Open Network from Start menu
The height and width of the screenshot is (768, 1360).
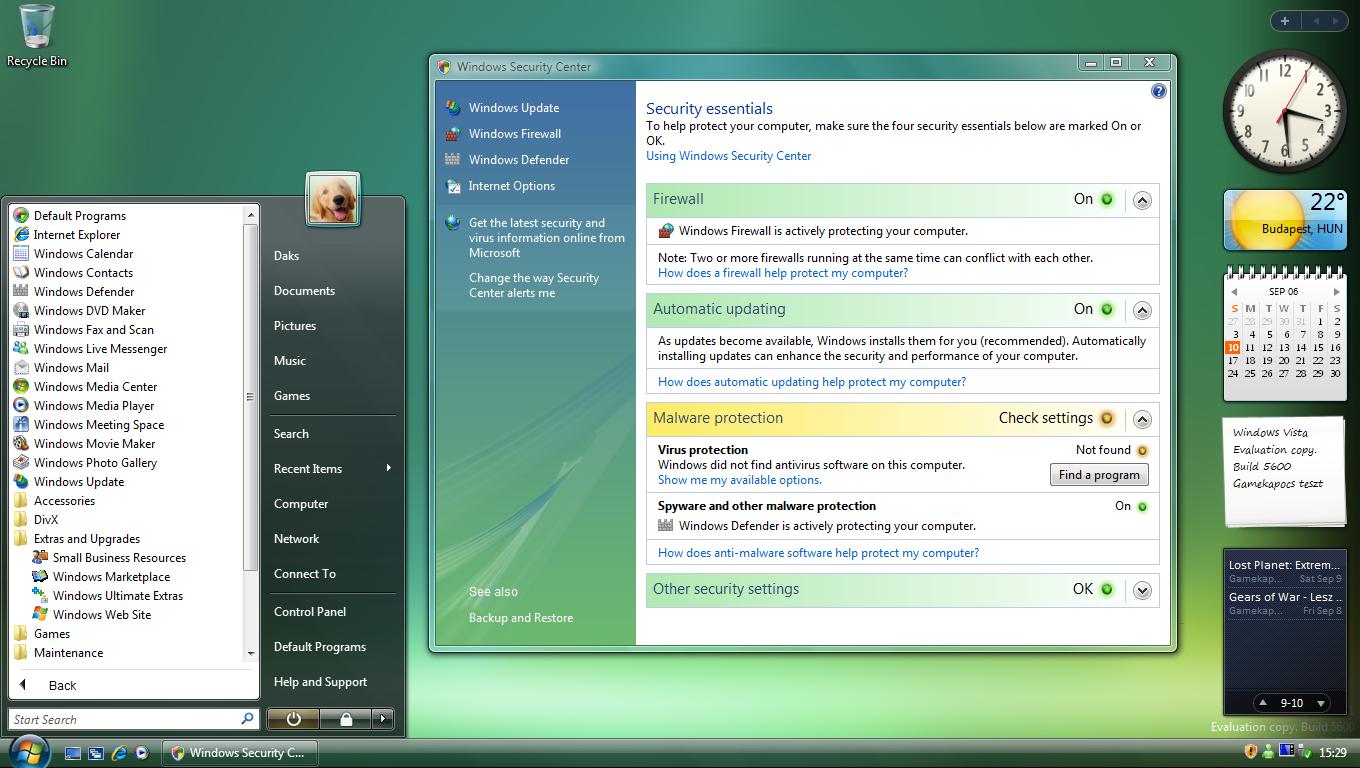click(x=297, y=538)
